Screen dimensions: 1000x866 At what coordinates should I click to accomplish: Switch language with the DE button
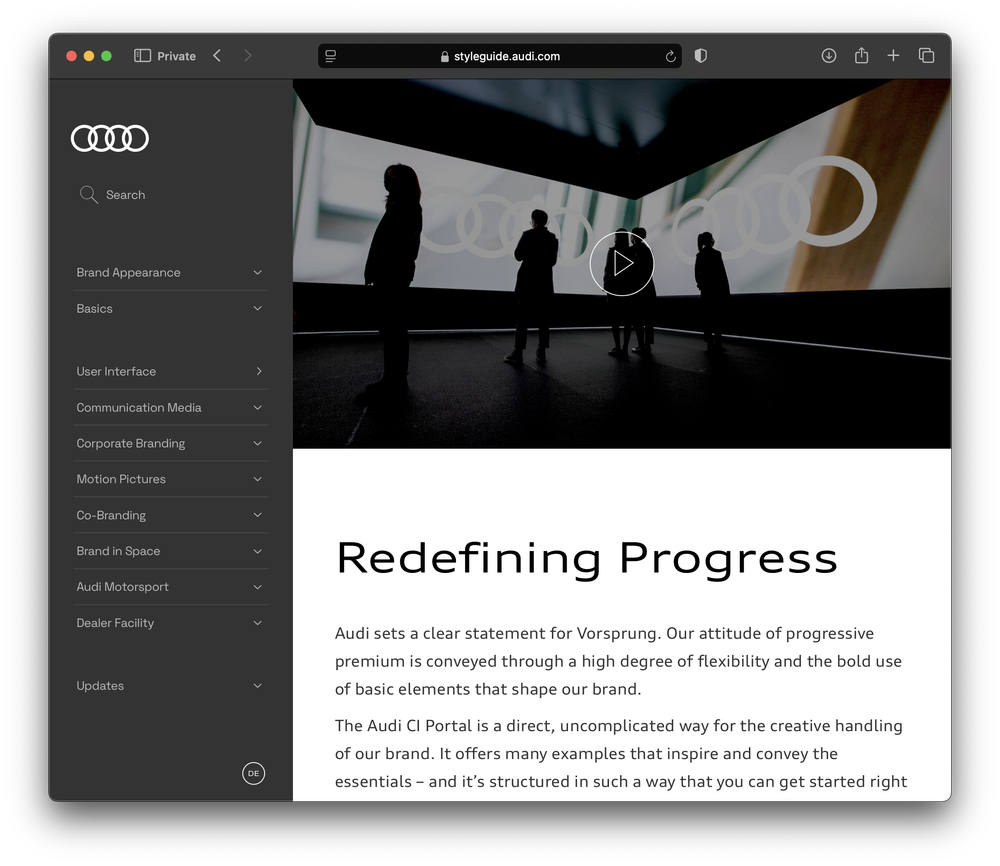click(x=253, y=773)
